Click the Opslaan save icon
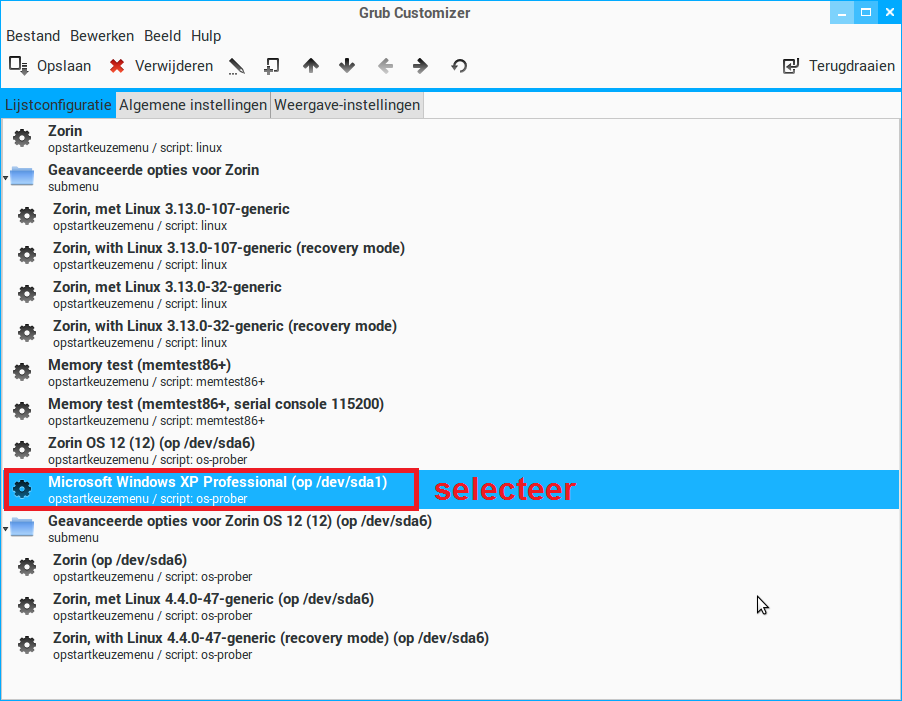 [x=18, y=66]
